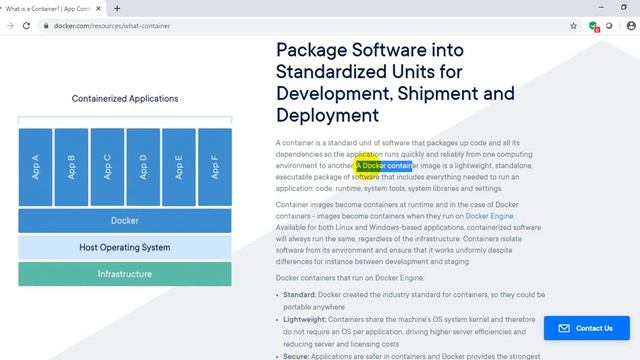The image size is (640, 360).
Task: Bookmark this page with the star icon
Action: 573,26
